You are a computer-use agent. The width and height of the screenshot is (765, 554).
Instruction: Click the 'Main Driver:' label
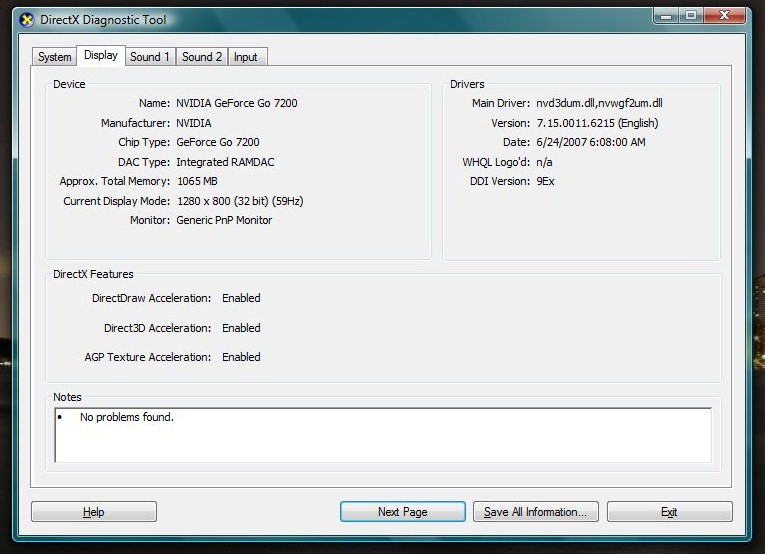(501, 103)
